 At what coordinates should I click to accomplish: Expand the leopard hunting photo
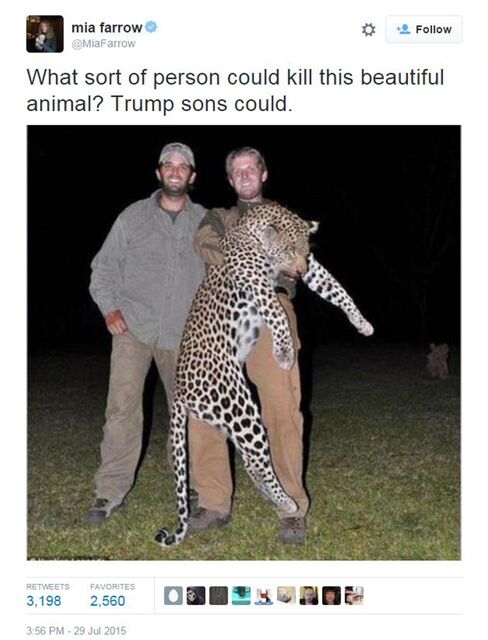(244, 342)
